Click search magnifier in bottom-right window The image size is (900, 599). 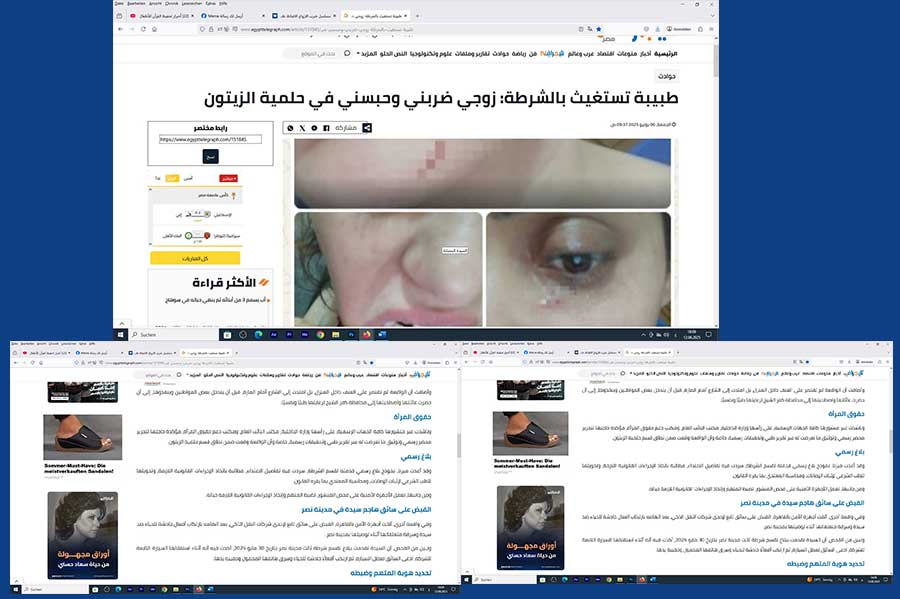tap(623, 374)
